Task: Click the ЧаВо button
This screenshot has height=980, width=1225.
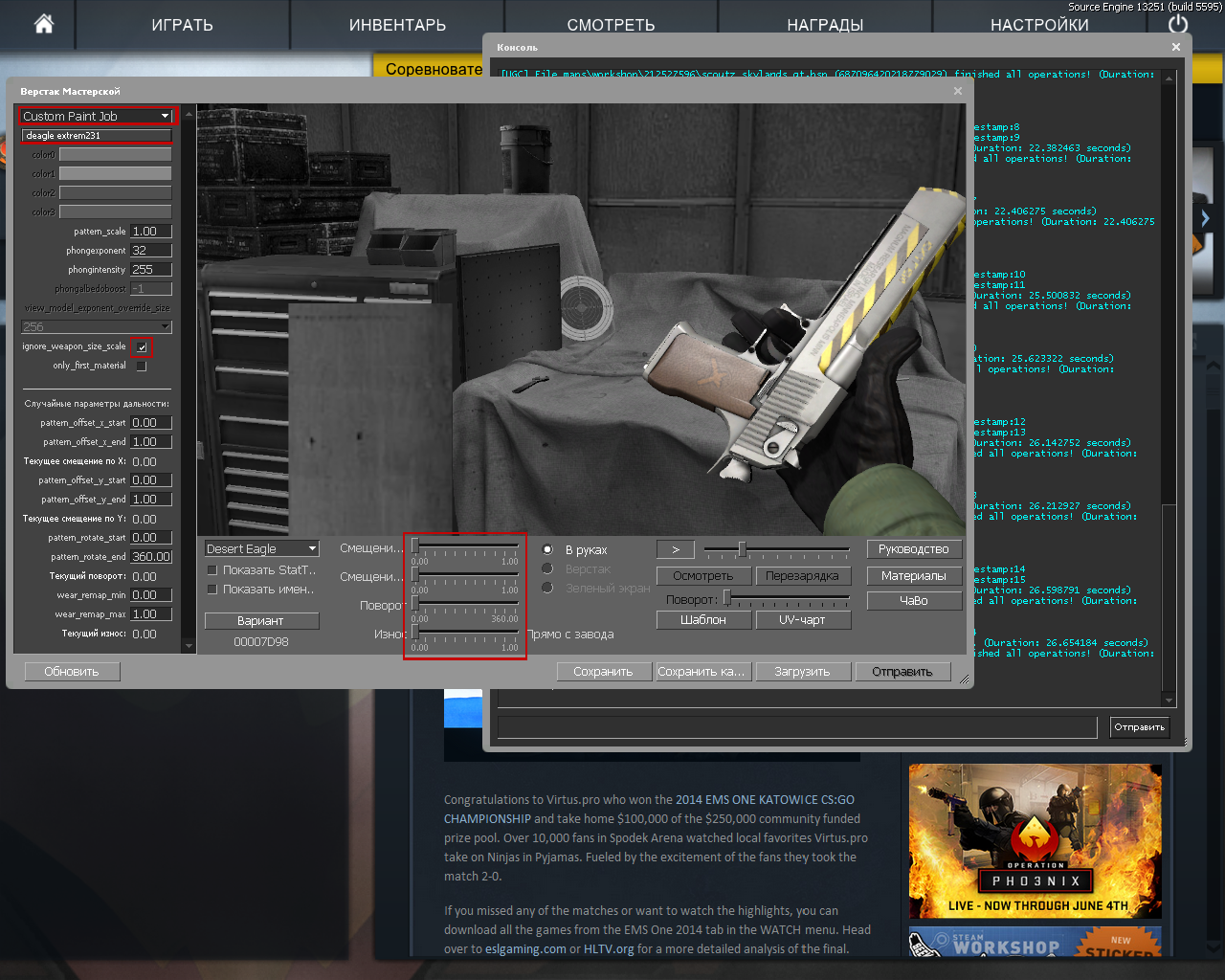Action: point(914,600)
